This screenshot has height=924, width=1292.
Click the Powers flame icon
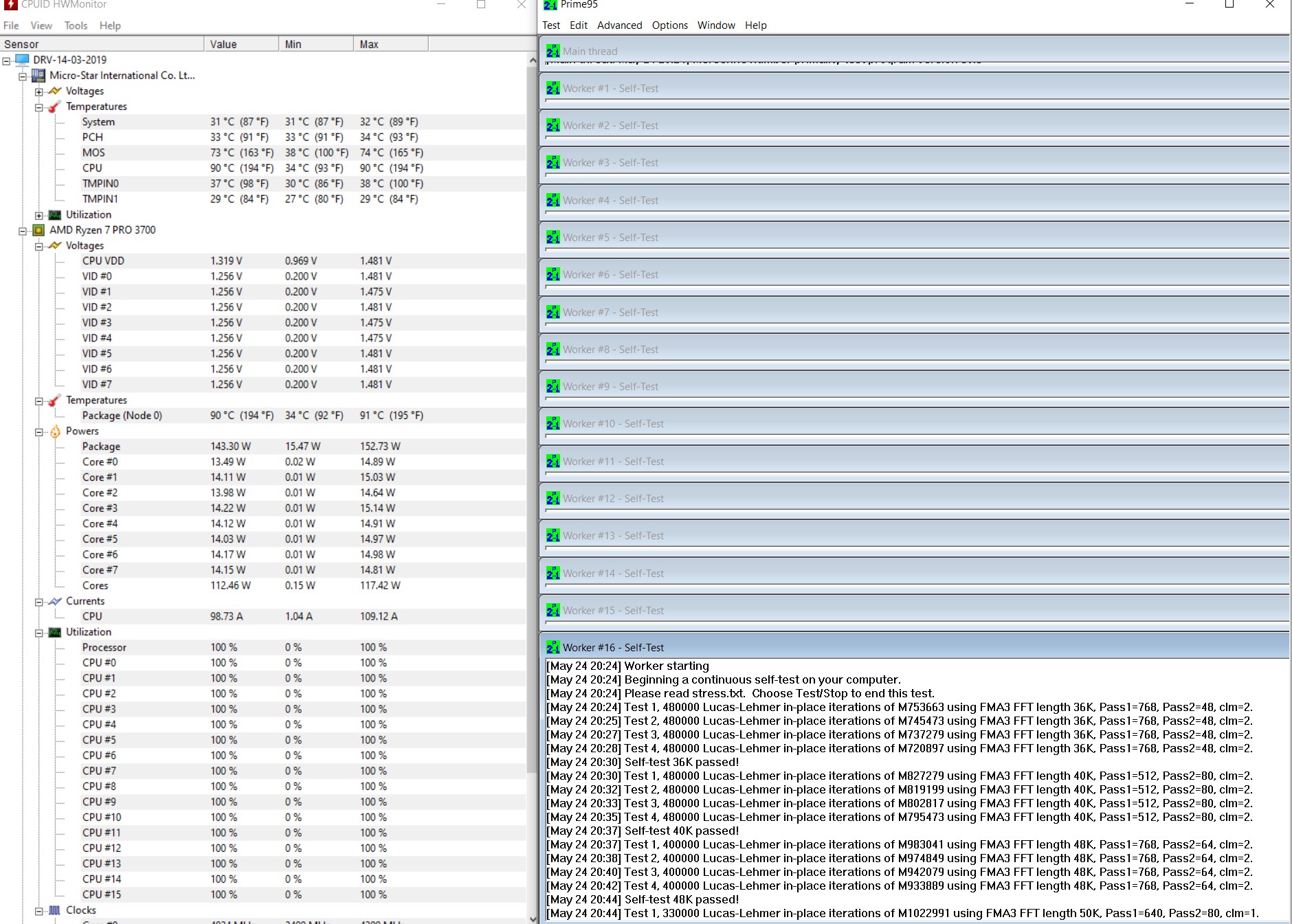(x=55, y=431)
